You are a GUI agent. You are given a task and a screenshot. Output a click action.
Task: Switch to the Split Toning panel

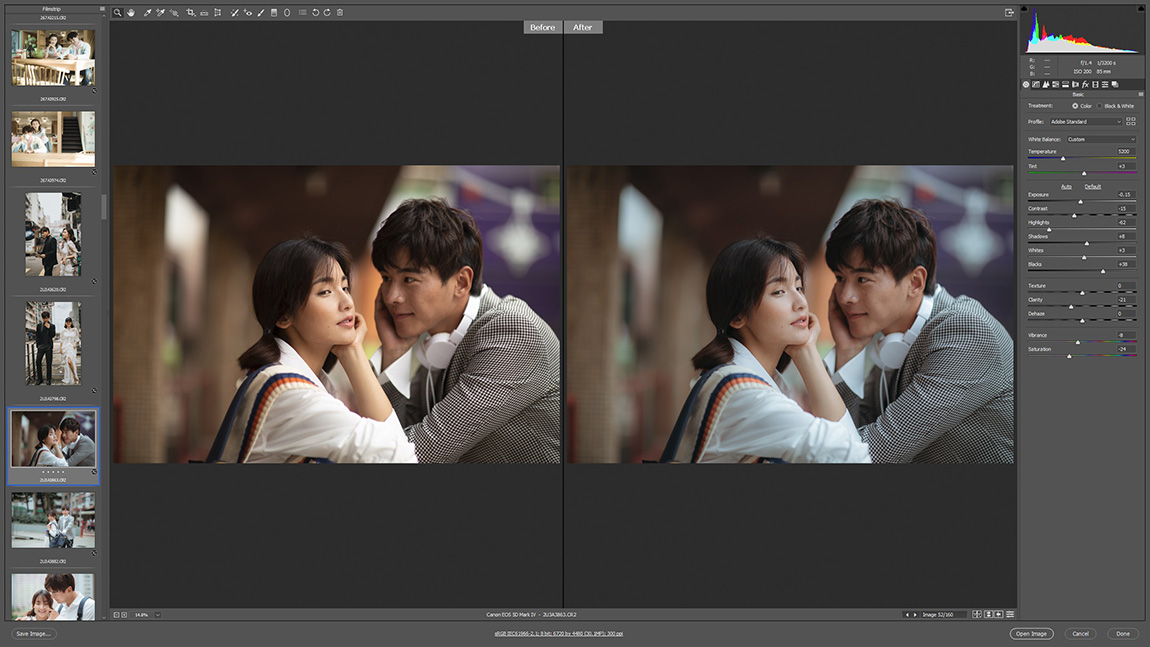pyautogui.click(x=1066, y=84)
